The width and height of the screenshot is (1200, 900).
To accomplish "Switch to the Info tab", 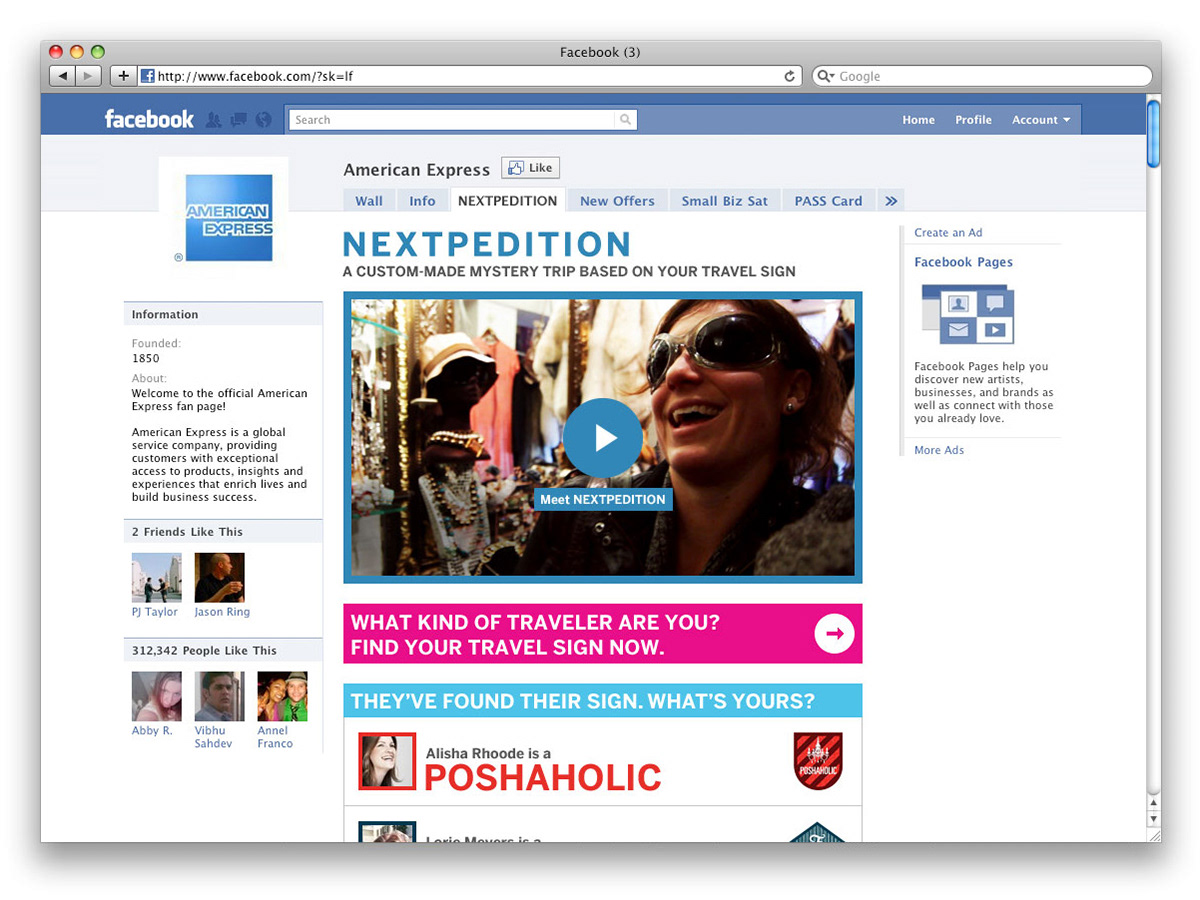I will tap(422, 201).
